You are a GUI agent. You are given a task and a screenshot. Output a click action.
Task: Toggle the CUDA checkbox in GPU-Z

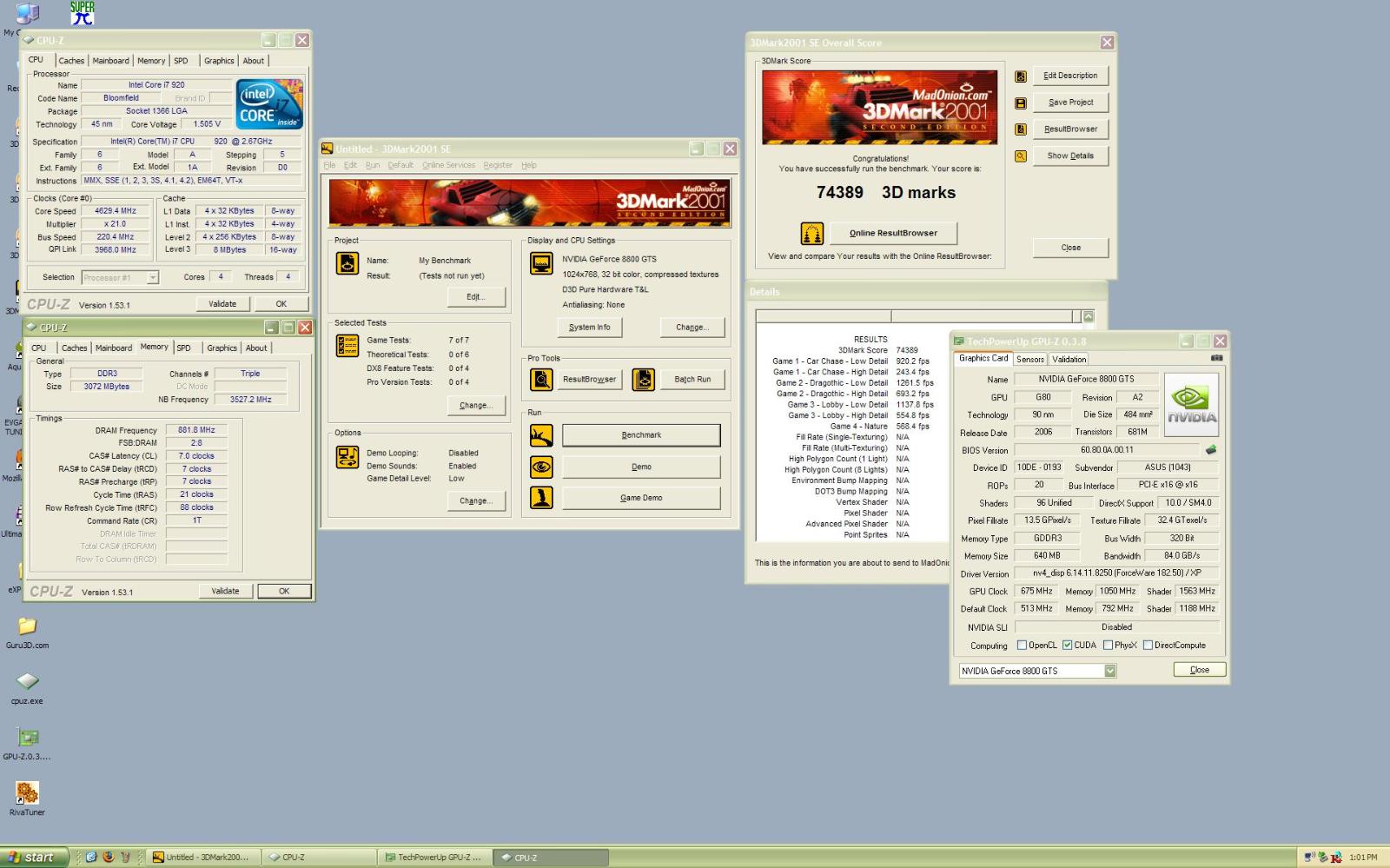(1068, 646)
